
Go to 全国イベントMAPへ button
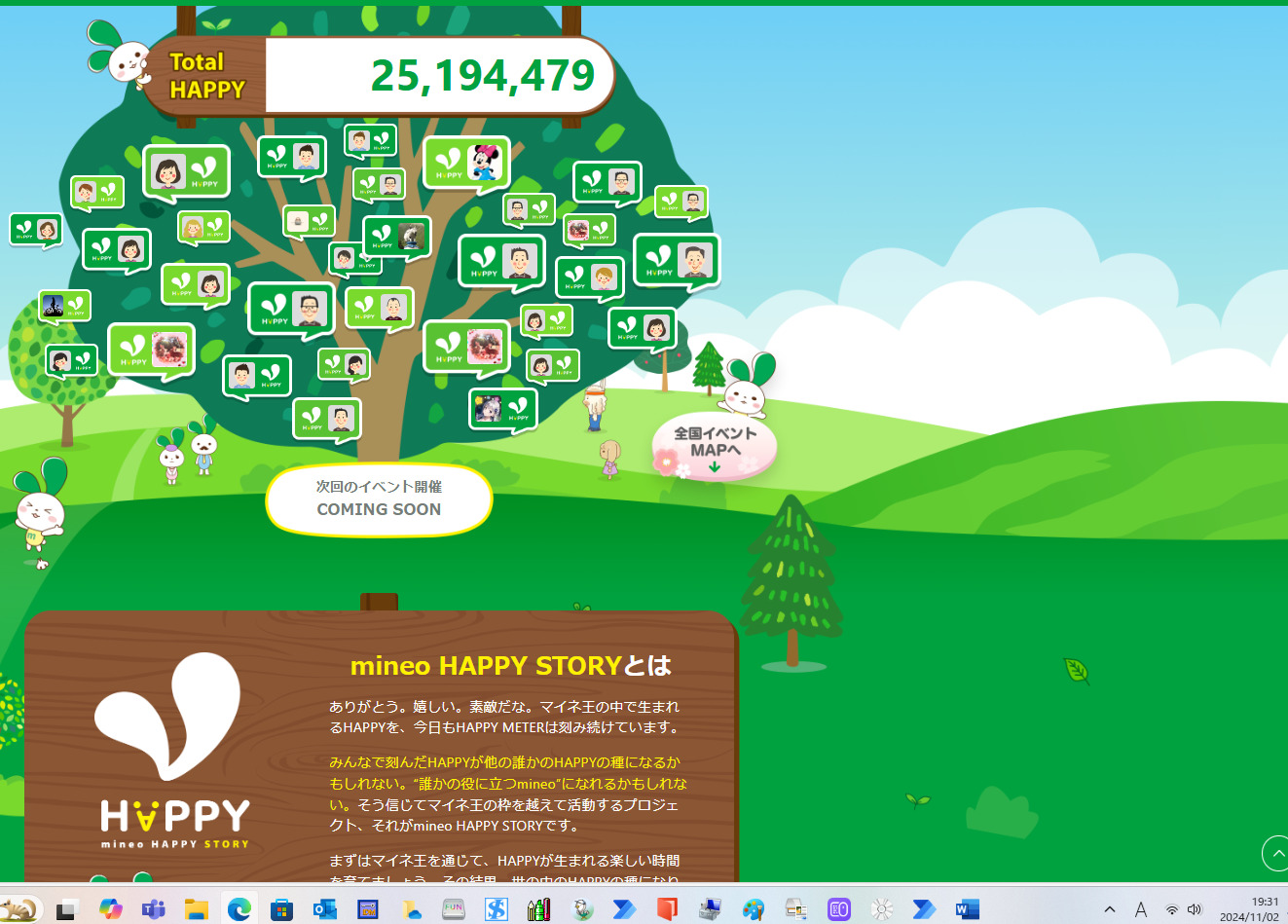[x=715, y=447]
